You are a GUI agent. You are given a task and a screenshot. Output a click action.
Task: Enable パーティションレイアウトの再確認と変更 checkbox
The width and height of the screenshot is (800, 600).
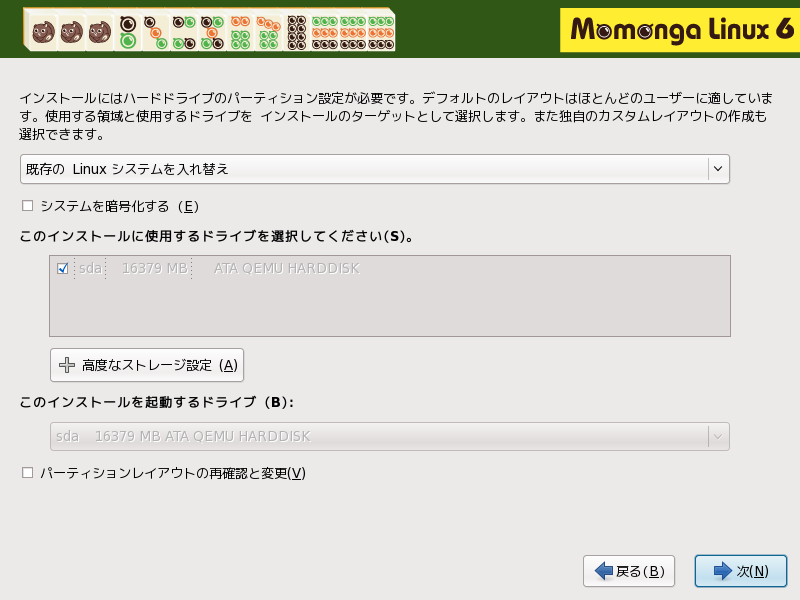coord(28,473)
